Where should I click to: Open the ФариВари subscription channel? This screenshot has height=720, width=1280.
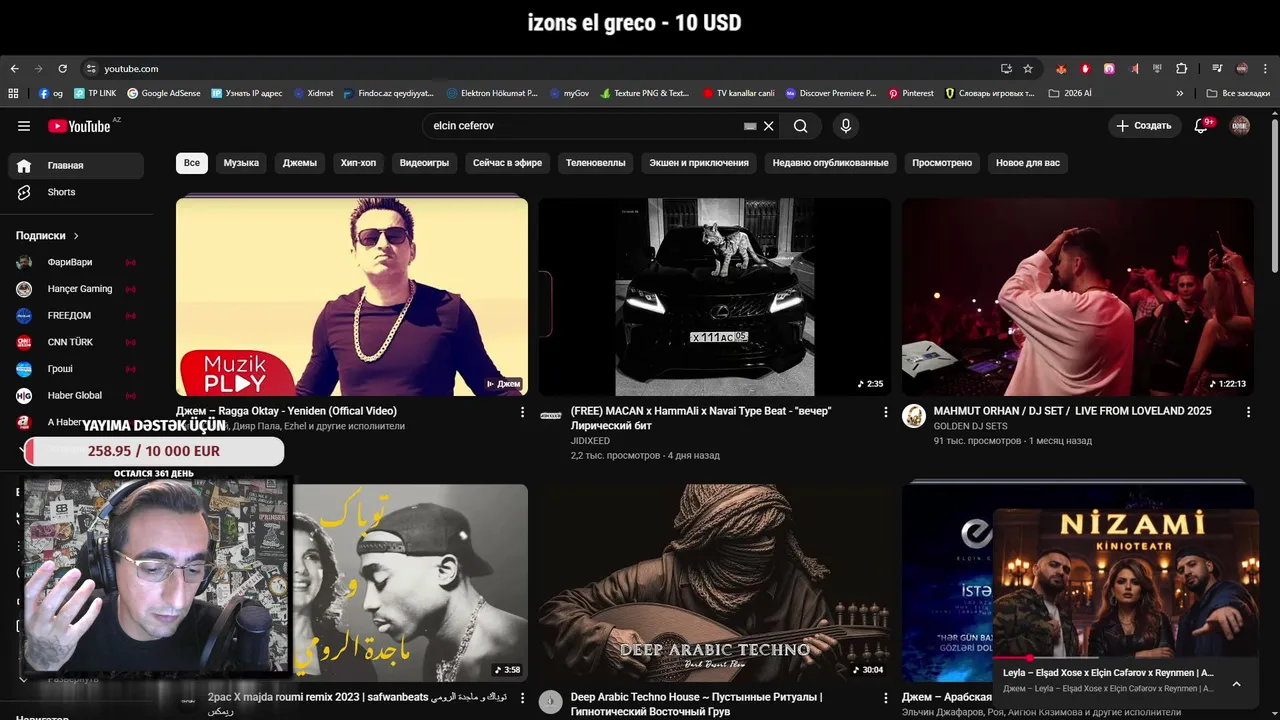76,262
